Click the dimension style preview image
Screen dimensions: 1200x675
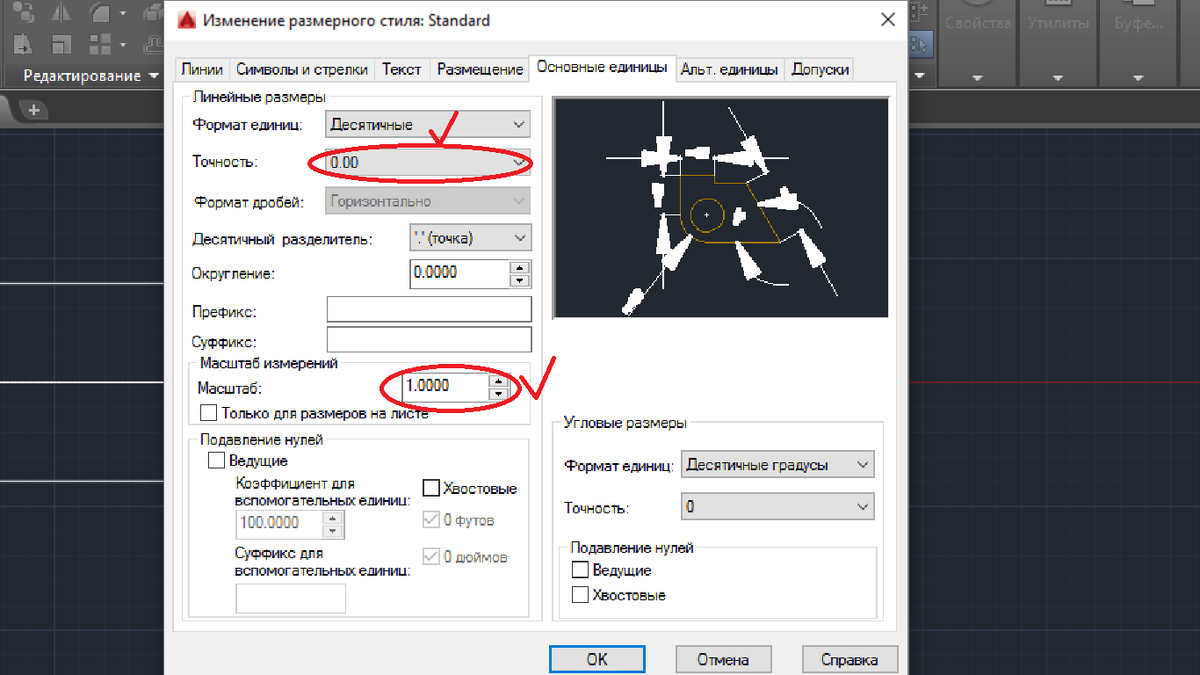pyautogui.click(x=720, y=207)
